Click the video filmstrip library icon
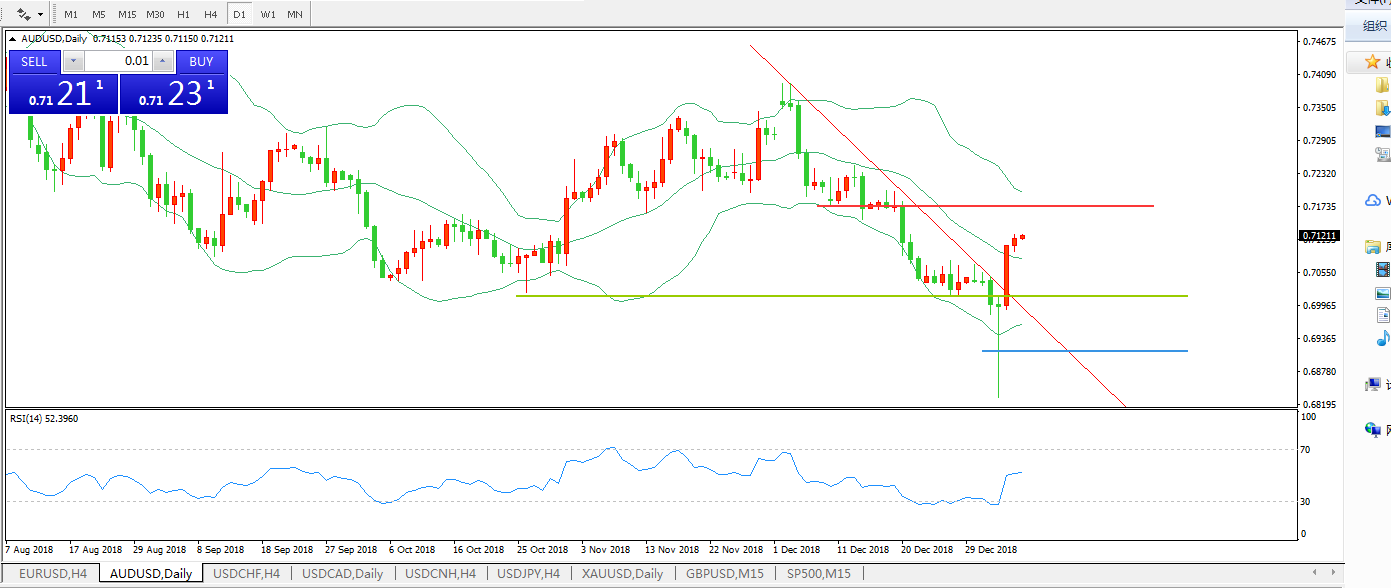The width and height of the screenshot is (1391, 588). coord(1383,269)
